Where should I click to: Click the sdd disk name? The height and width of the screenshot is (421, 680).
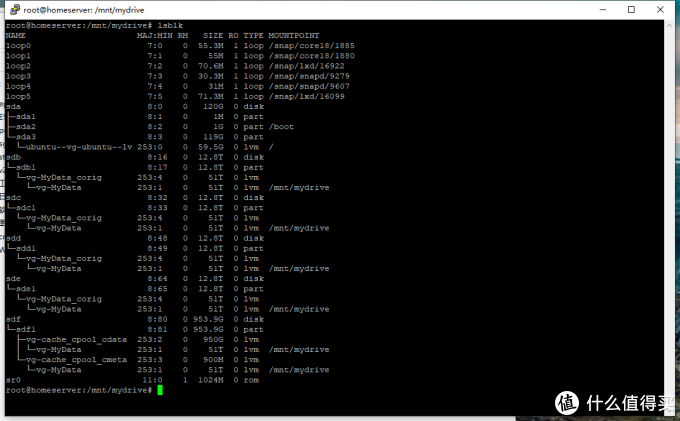pyautogui.click(x=13, y=238)
